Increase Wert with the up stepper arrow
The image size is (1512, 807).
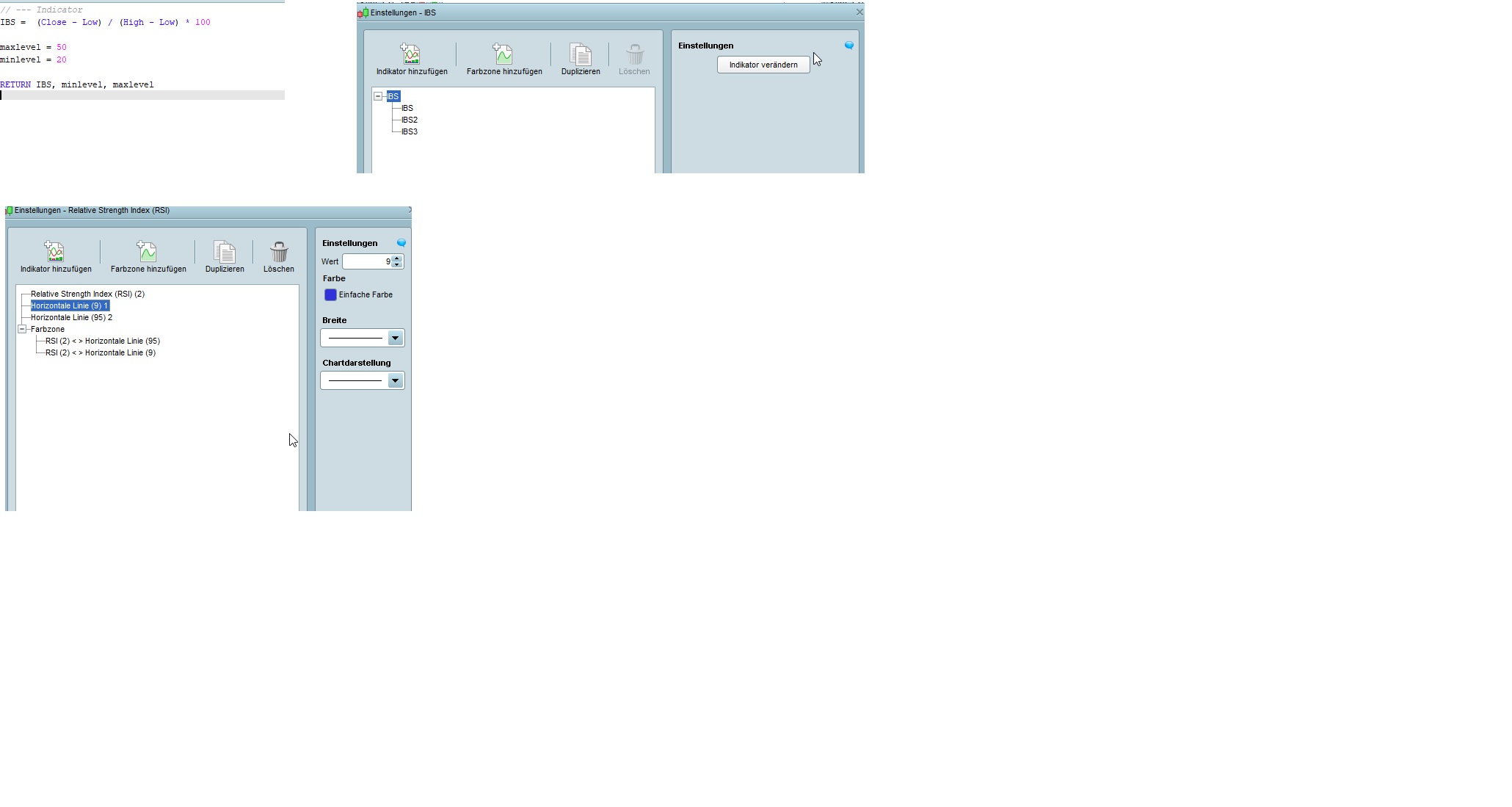click(397, 258)
